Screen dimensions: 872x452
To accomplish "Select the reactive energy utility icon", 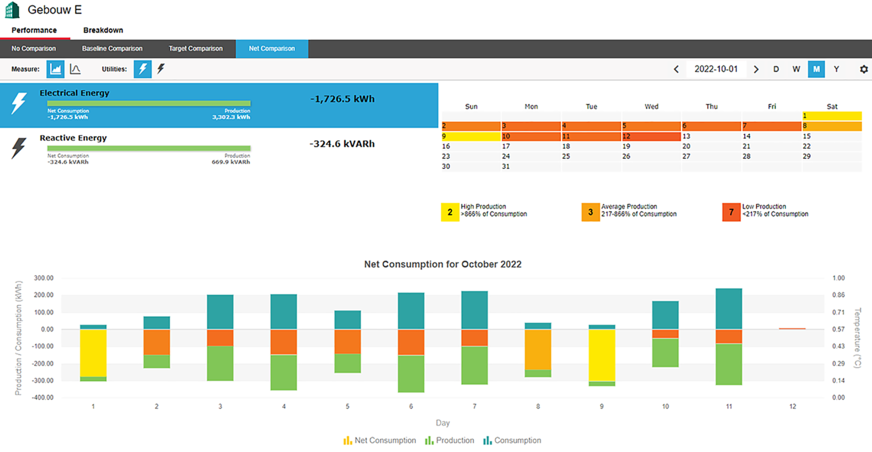I will (x=161, y=69).
